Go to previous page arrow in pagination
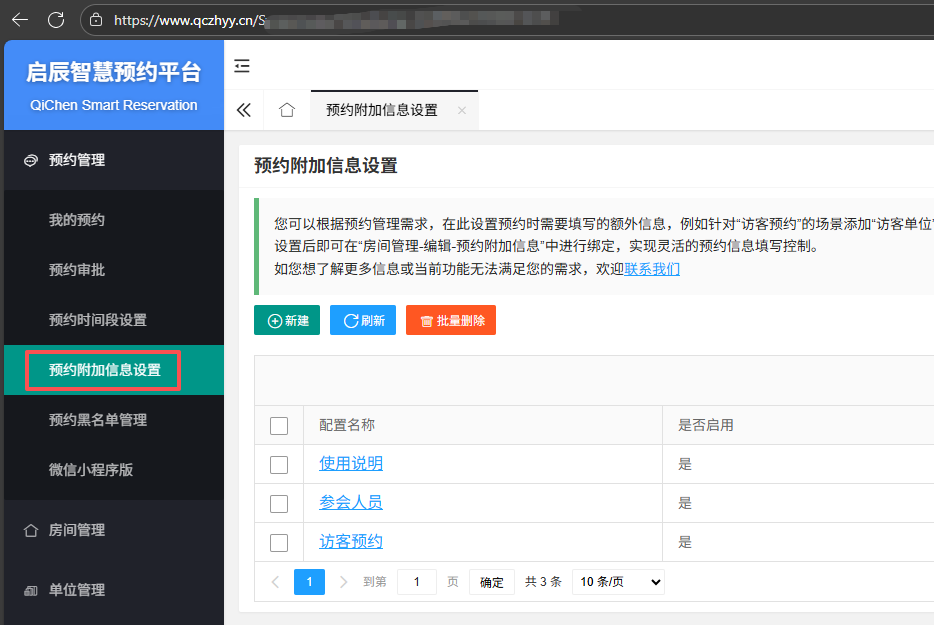 pyautogui.click(x=276, y=582)
